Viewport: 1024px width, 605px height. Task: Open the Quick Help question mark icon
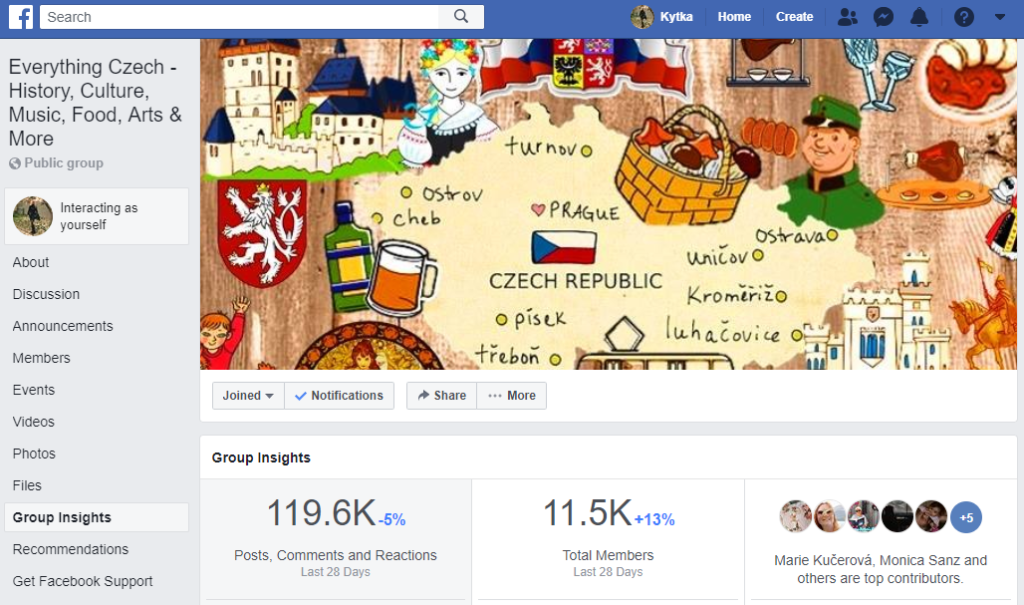point(964,17)
